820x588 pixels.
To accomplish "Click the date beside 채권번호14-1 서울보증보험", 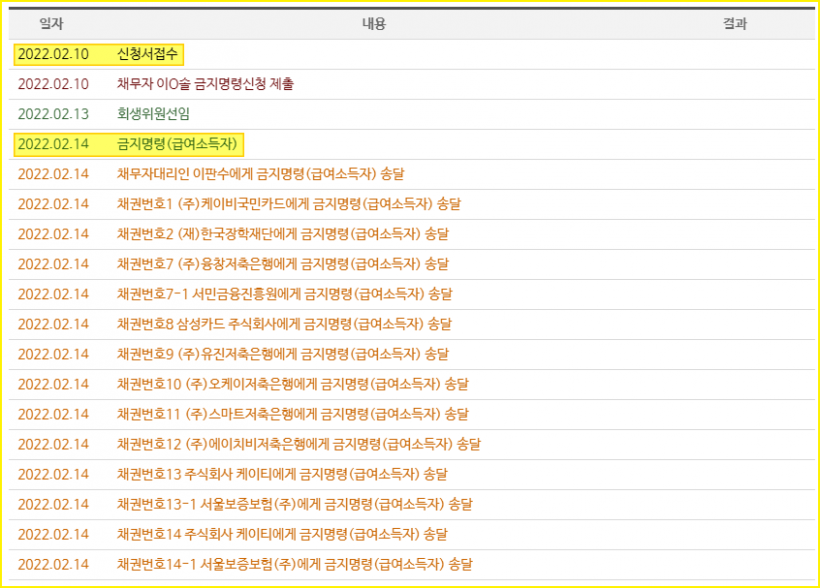I will [53, 564].
